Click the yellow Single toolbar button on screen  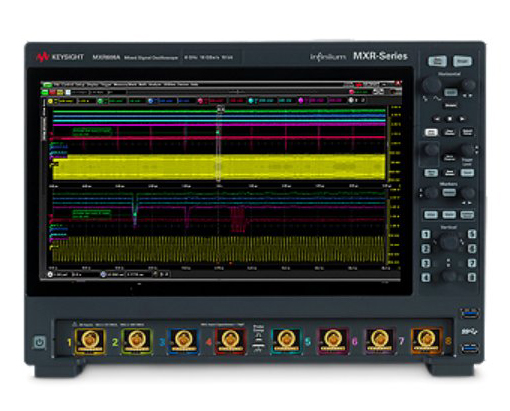pyautogui.click(x=60, y=92)
